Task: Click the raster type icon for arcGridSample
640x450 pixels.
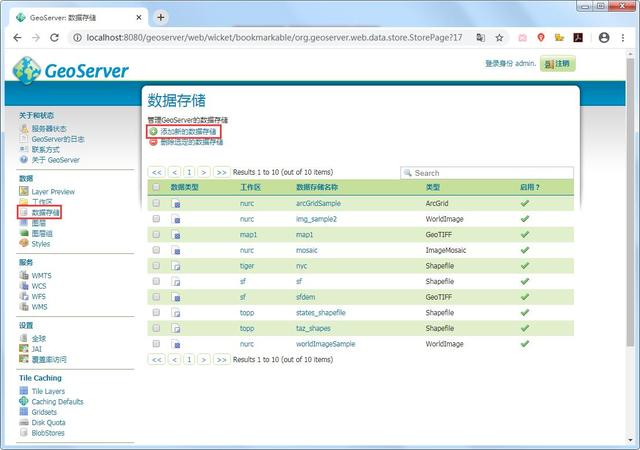Action: 176,203
